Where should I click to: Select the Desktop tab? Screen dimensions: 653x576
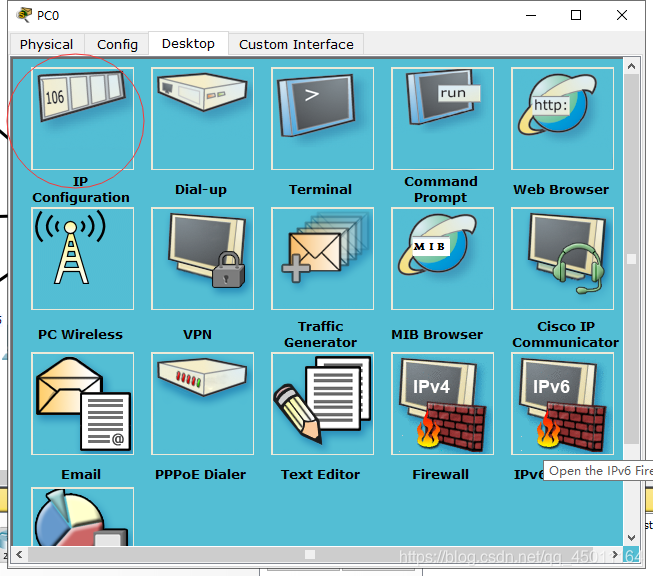point(188,43)
